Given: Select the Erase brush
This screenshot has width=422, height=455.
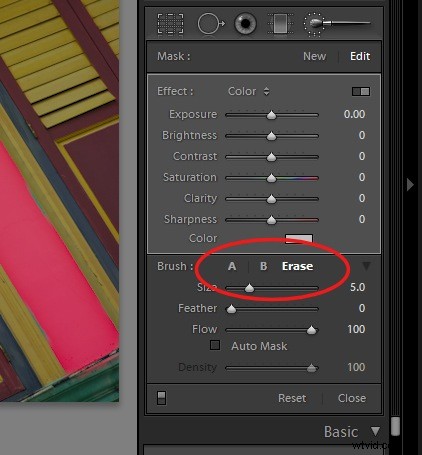Looking at the screenshot, I should (x=297, y=266).
